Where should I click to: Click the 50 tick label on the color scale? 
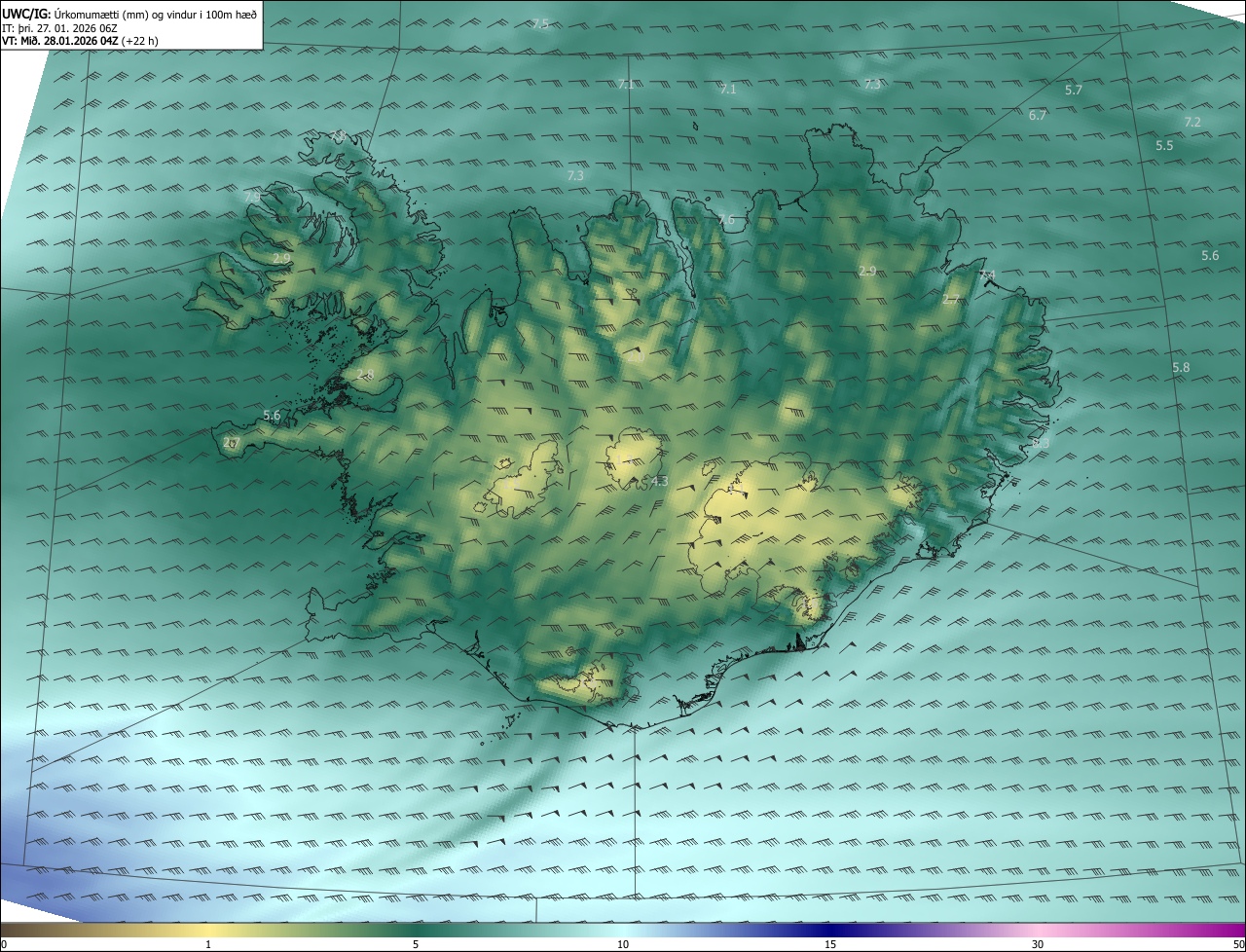(x=1238, y=944)
